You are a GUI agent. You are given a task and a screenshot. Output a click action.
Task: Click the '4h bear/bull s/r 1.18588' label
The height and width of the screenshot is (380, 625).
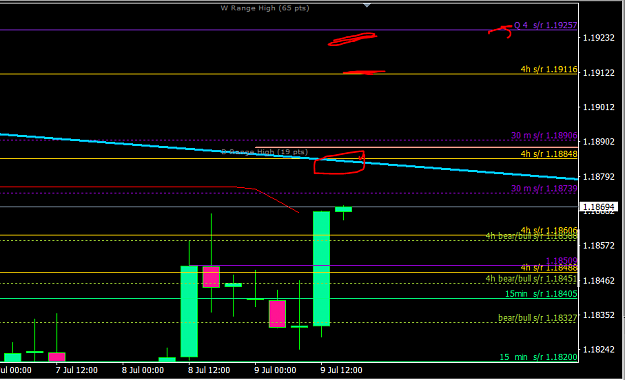click(x=531, y=236)
